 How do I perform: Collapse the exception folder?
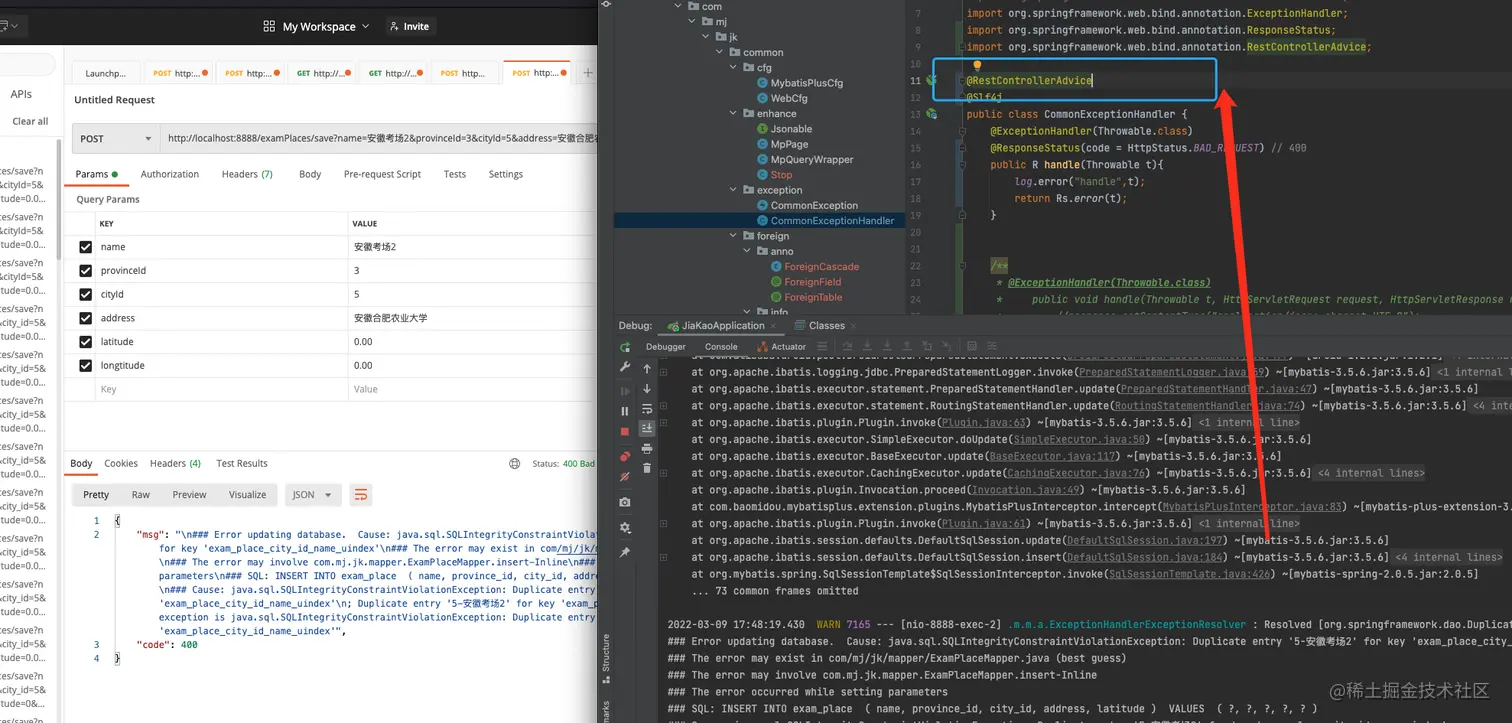click(734, 190)
